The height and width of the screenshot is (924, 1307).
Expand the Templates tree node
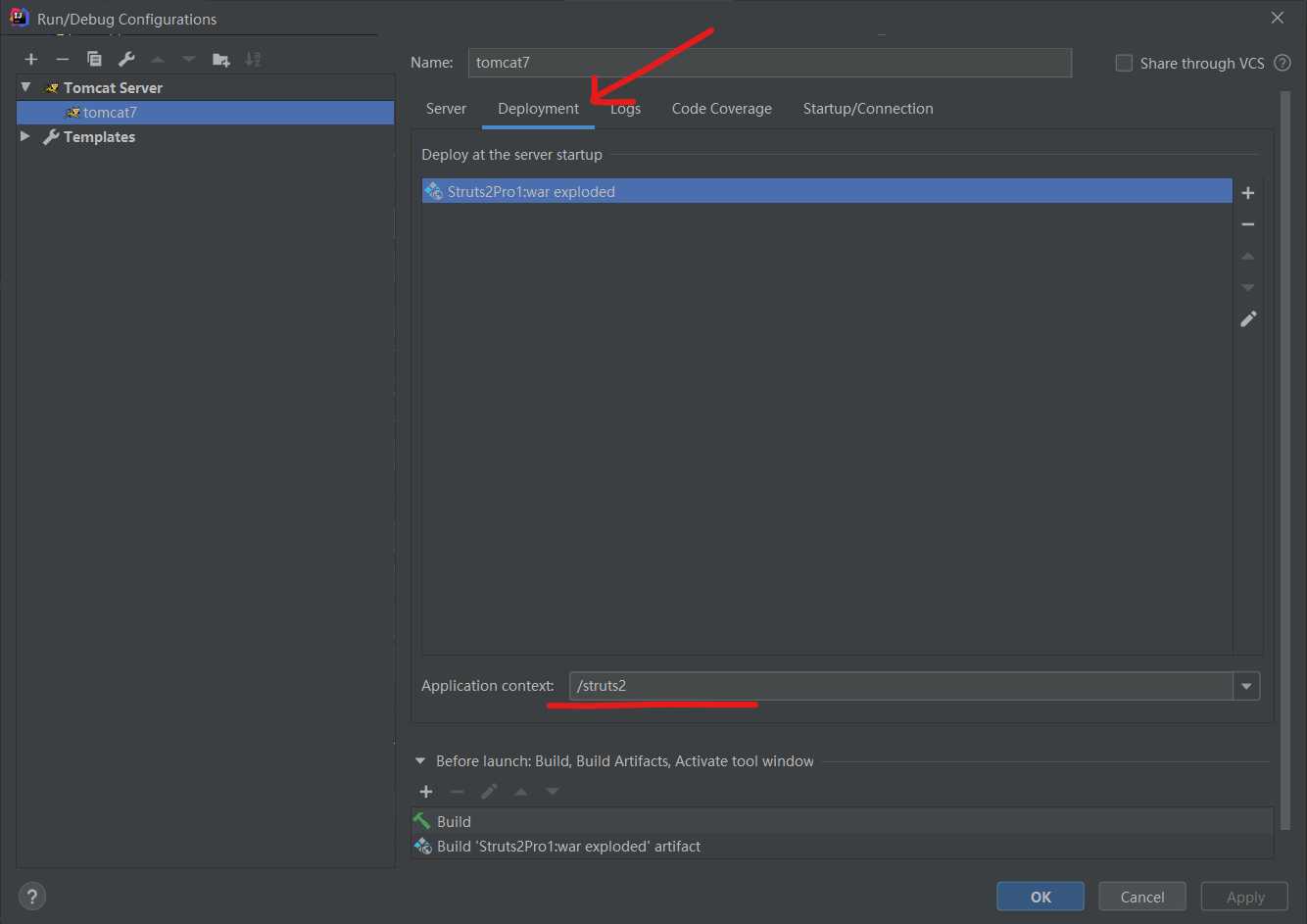(x=25, y=136)
